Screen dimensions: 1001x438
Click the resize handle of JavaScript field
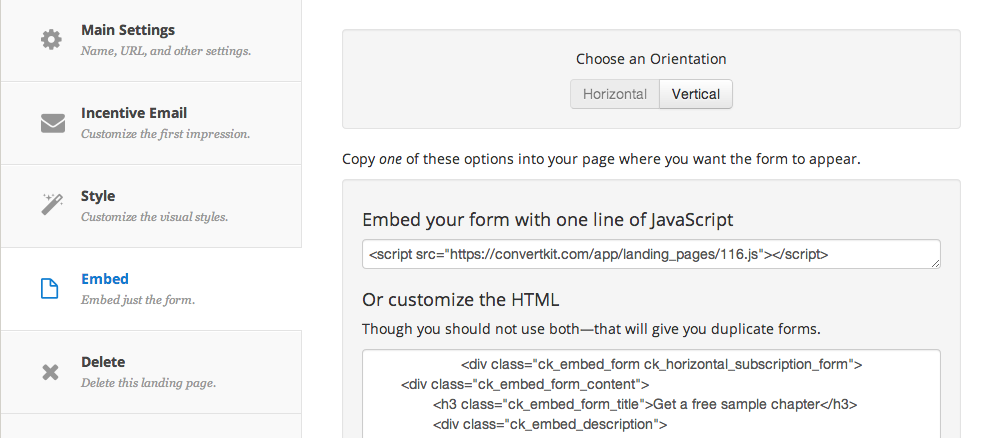pyautogui.click(x=936, y=264)
